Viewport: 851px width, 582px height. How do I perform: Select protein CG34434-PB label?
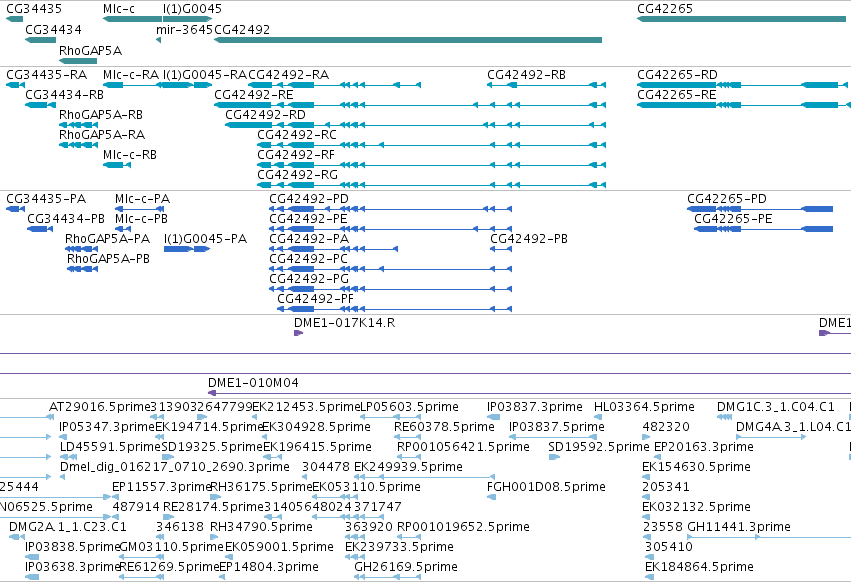coord(66,219)
